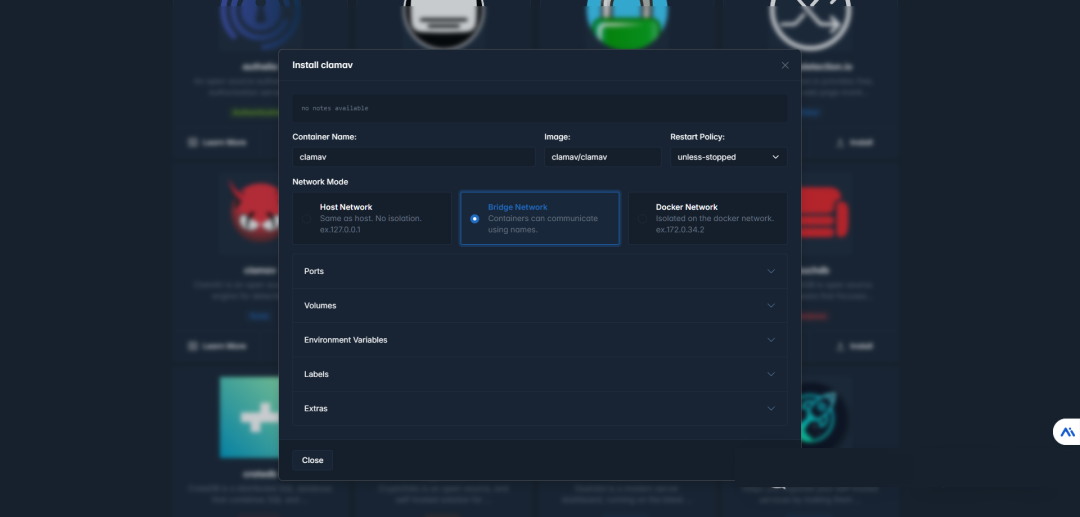Edit the Container Name field
Screen dimensions: 1080x517
(413, 157)
